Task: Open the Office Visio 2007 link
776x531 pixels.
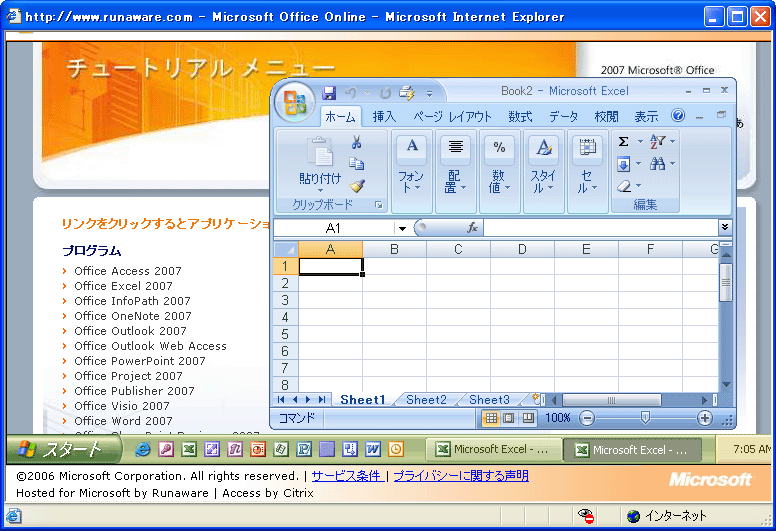Action: coord(122,406)
